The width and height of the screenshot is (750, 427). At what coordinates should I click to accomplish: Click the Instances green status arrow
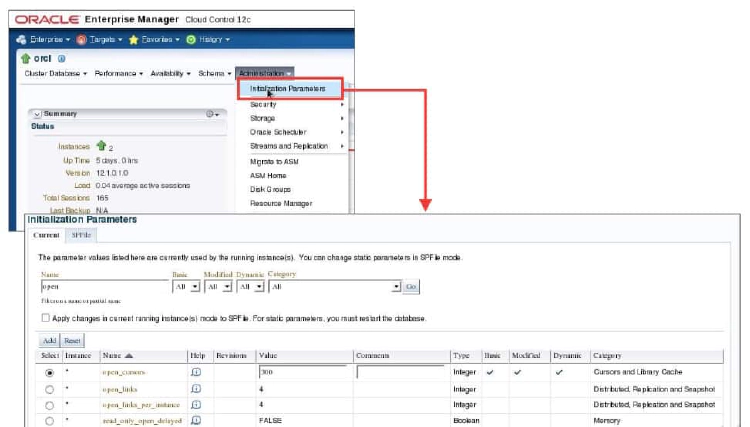(x=101, y=145)
